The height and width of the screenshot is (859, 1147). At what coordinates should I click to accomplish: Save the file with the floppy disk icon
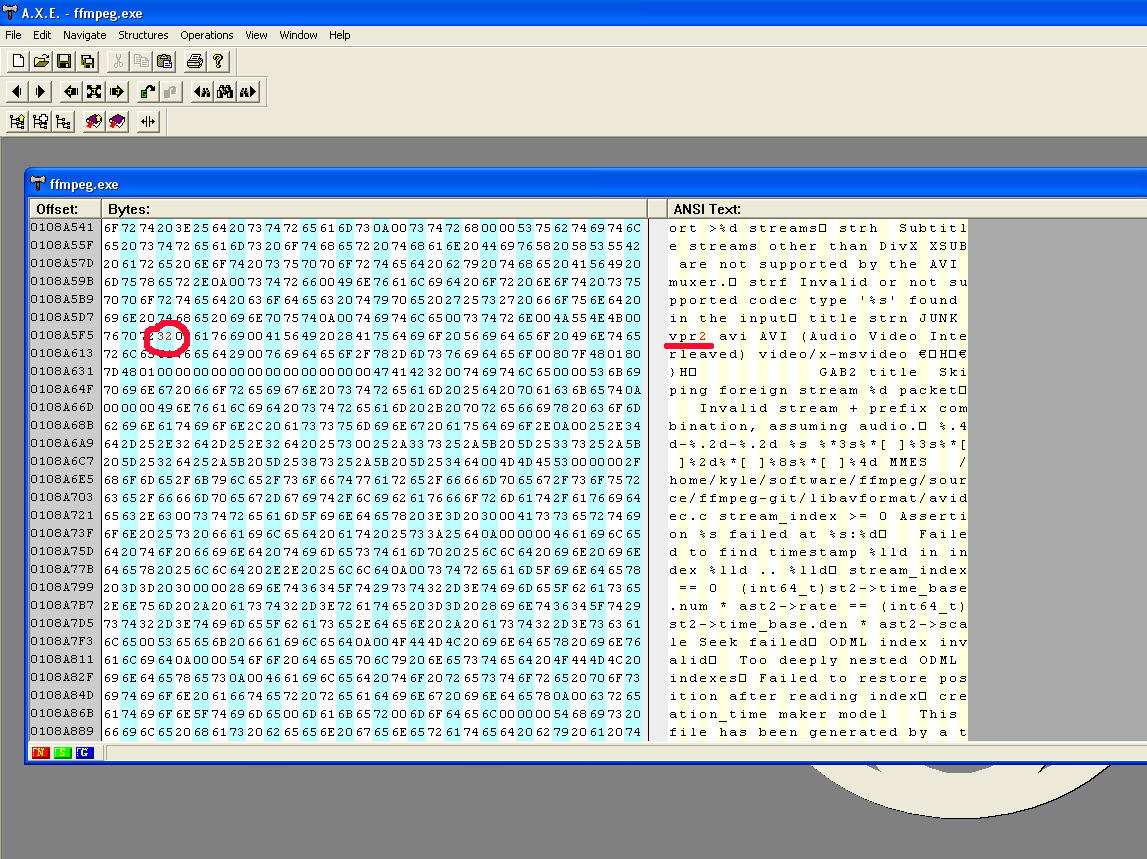pos(64,61)
